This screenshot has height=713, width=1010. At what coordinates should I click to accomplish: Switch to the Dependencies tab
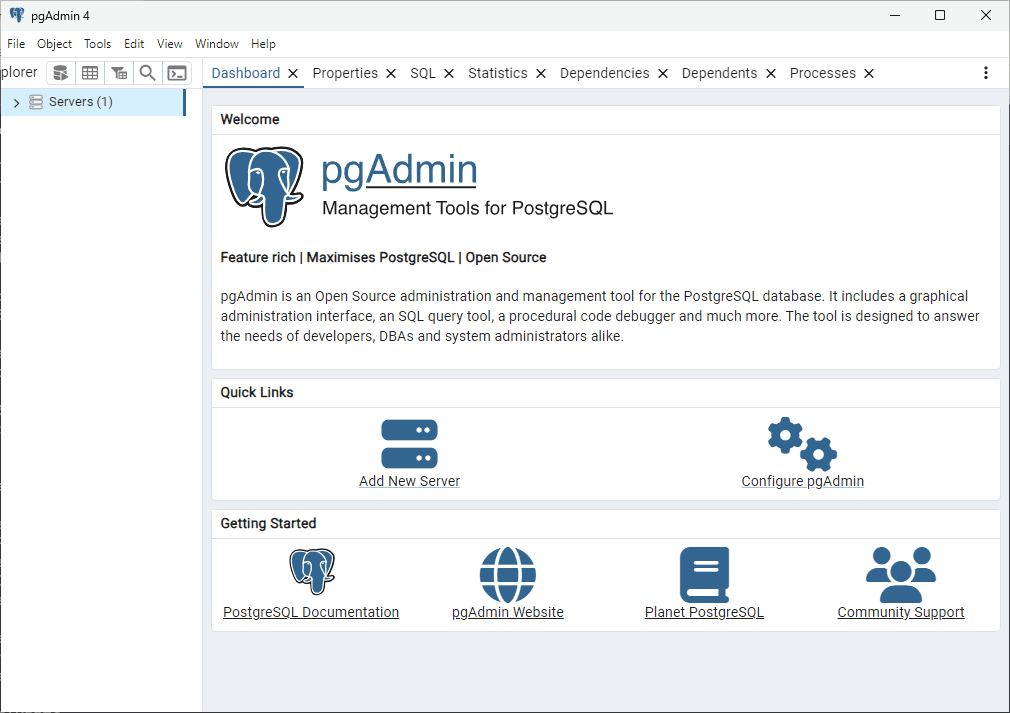(x=604, y=73)
